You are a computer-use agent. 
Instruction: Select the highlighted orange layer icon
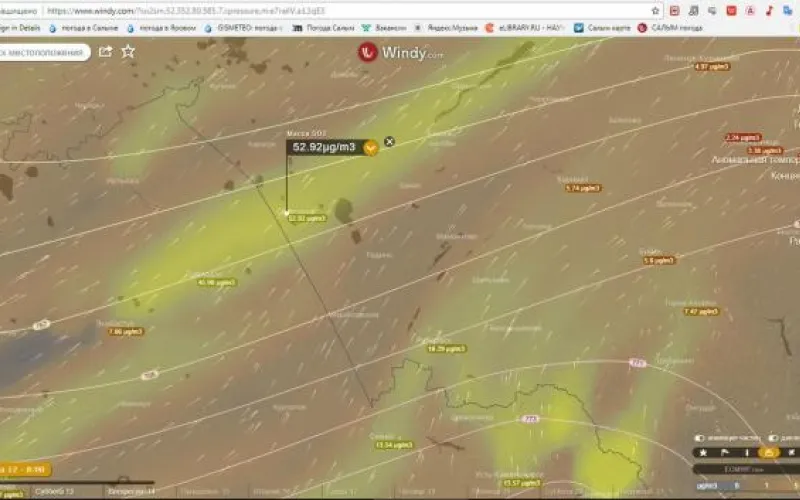[x=770, y=452]
